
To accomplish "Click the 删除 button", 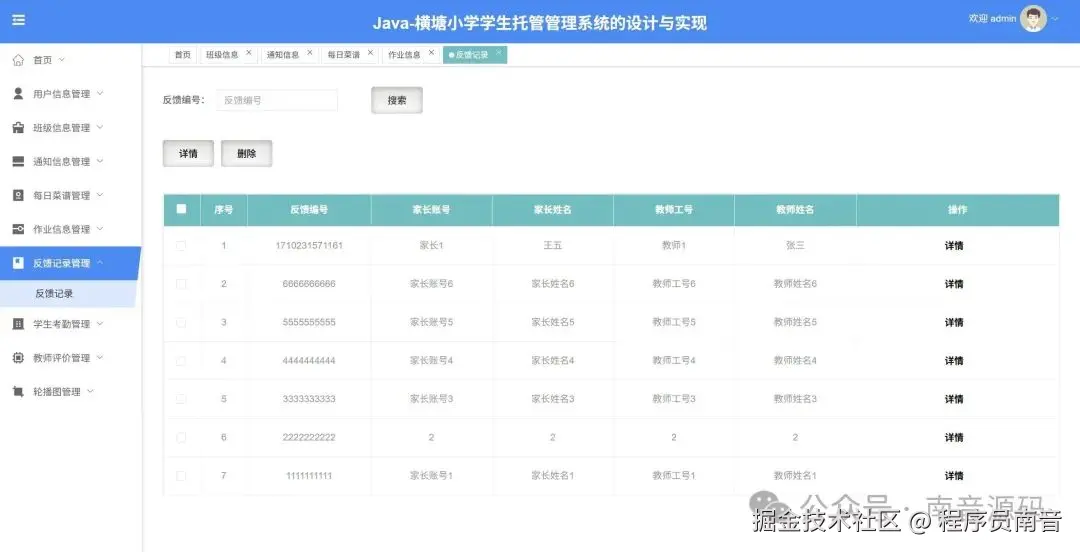I will [x=247, y=154].
